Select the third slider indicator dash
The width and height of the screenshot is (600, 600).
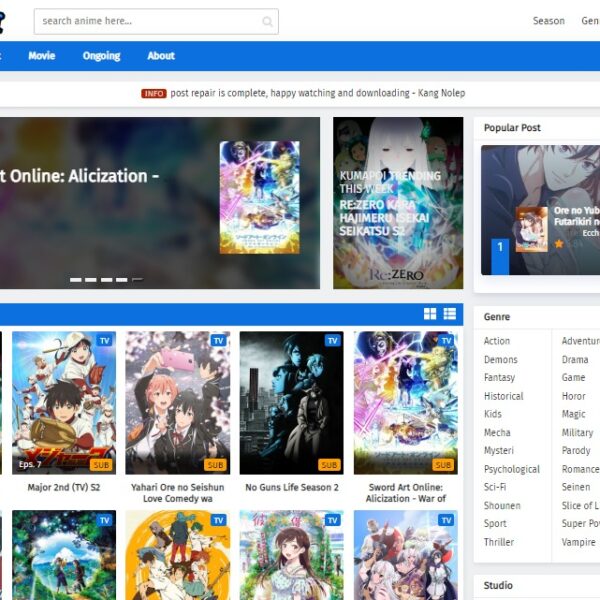(106, 280)
